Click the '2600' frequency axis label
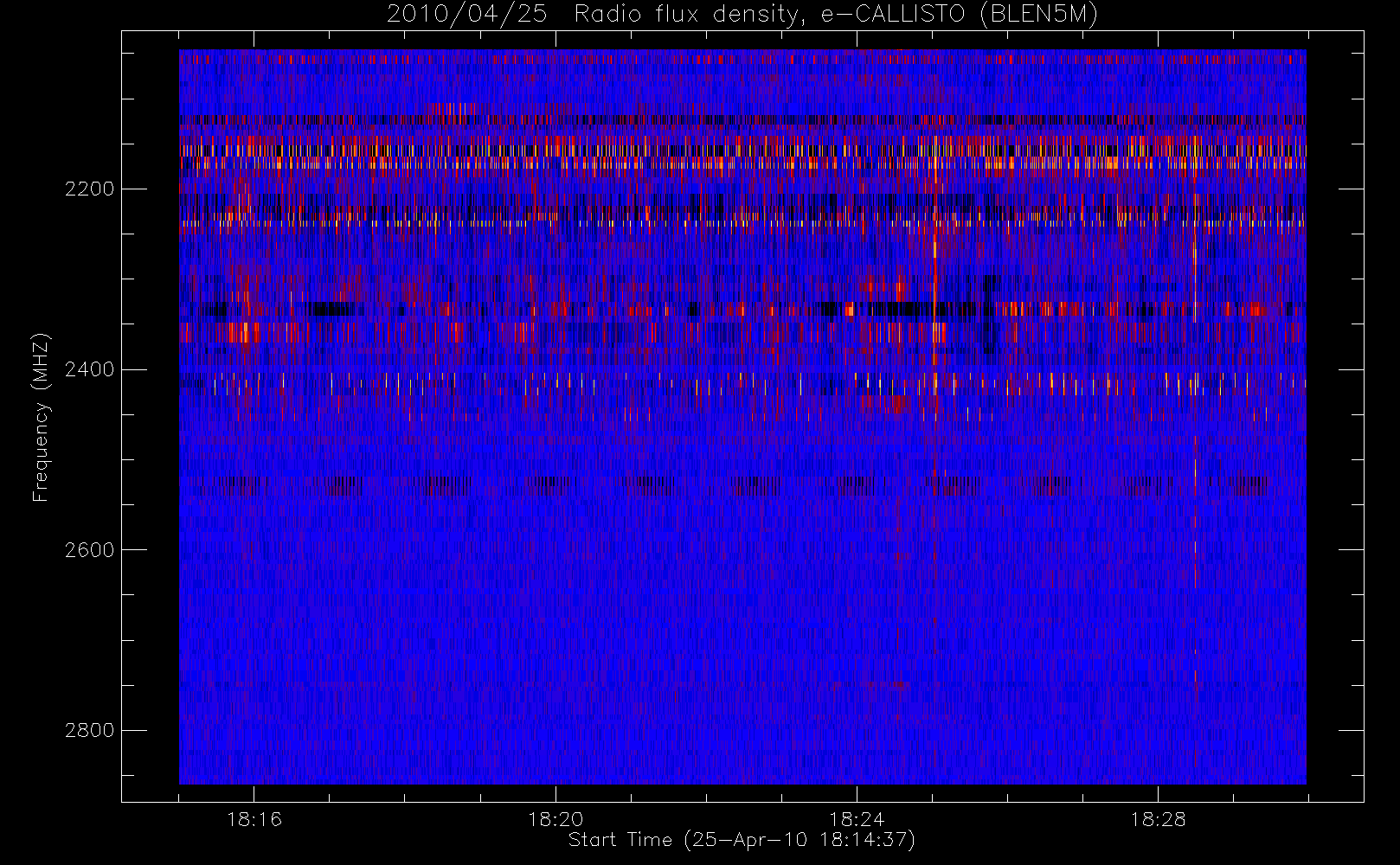This screenshot has width=1400, height=865. pyautogui.click(x=89, y=550)
